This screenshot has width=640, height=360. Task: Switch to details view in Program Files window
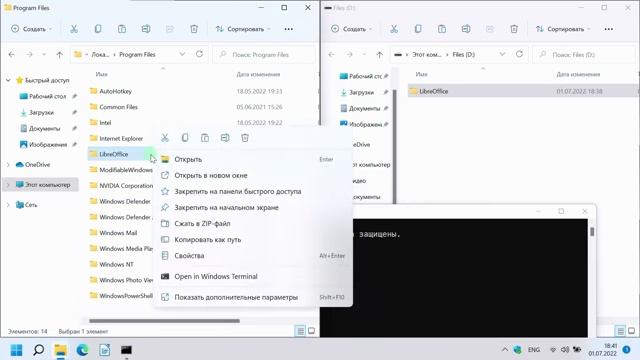(x=300, y=331)
